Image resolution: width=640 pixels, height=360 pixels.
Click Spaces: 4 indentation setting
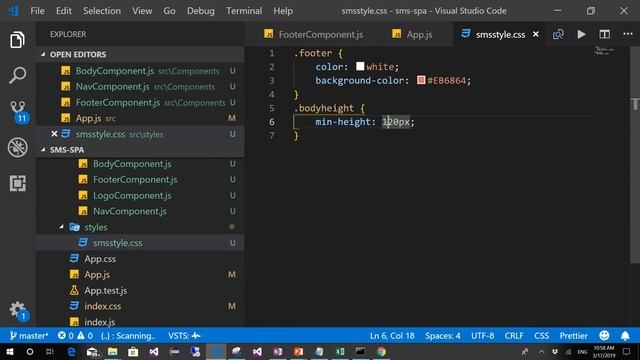(443, 336)
